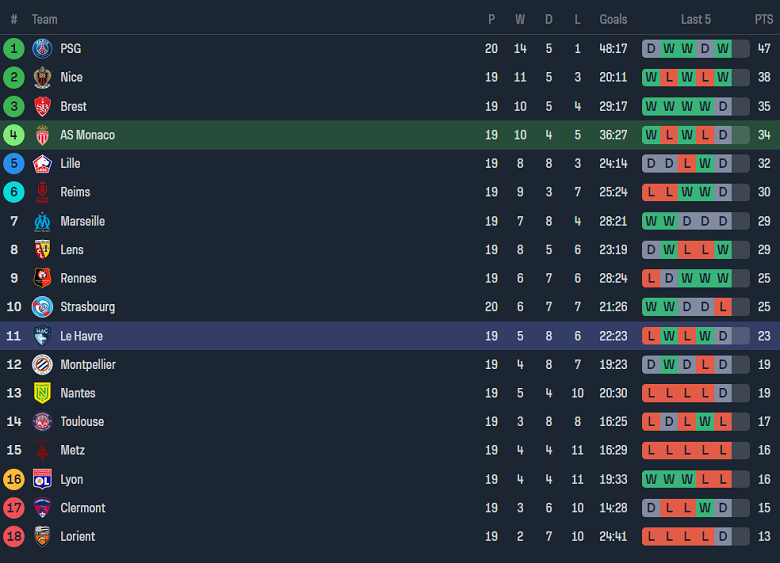
Task: Click the Lille club crest icon
Action: [42, 164]
